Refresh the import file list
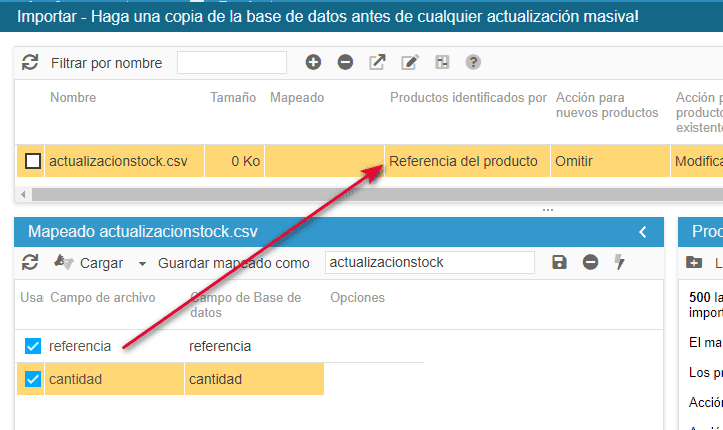 click(x=30, y=63)
